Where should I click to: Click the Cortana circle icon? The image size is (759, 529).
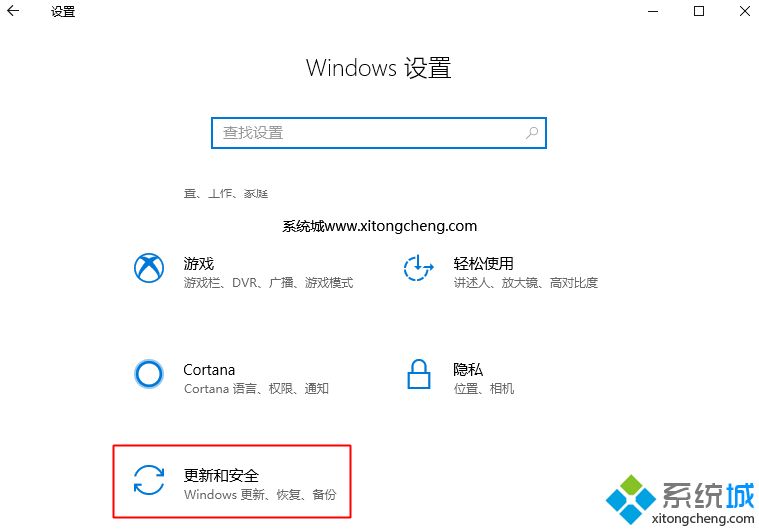pyautogui.click(x=149, y=374)
